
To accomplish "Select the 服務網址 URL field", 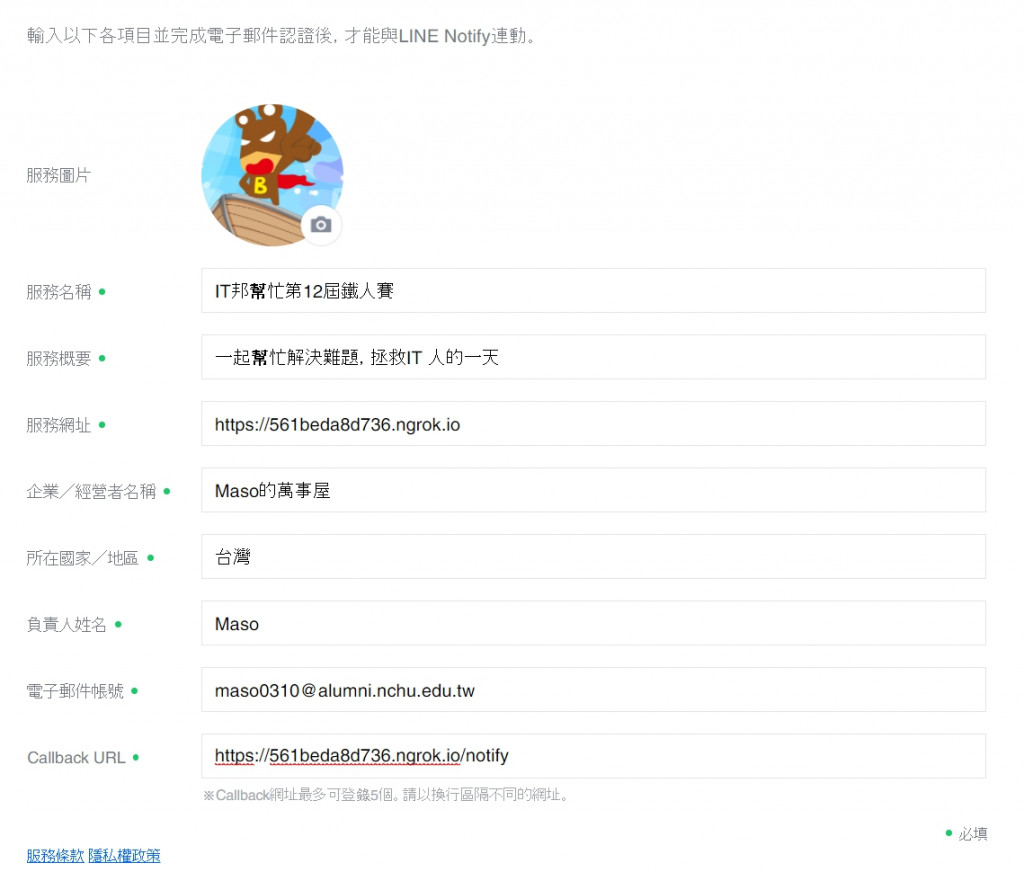I will [593, 424].
